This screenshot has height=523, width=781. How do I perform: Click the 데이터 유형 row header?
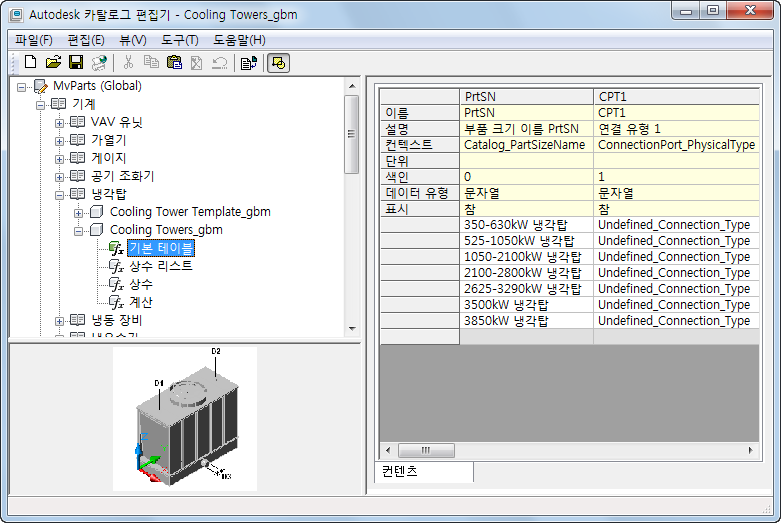tap(419, 193)
